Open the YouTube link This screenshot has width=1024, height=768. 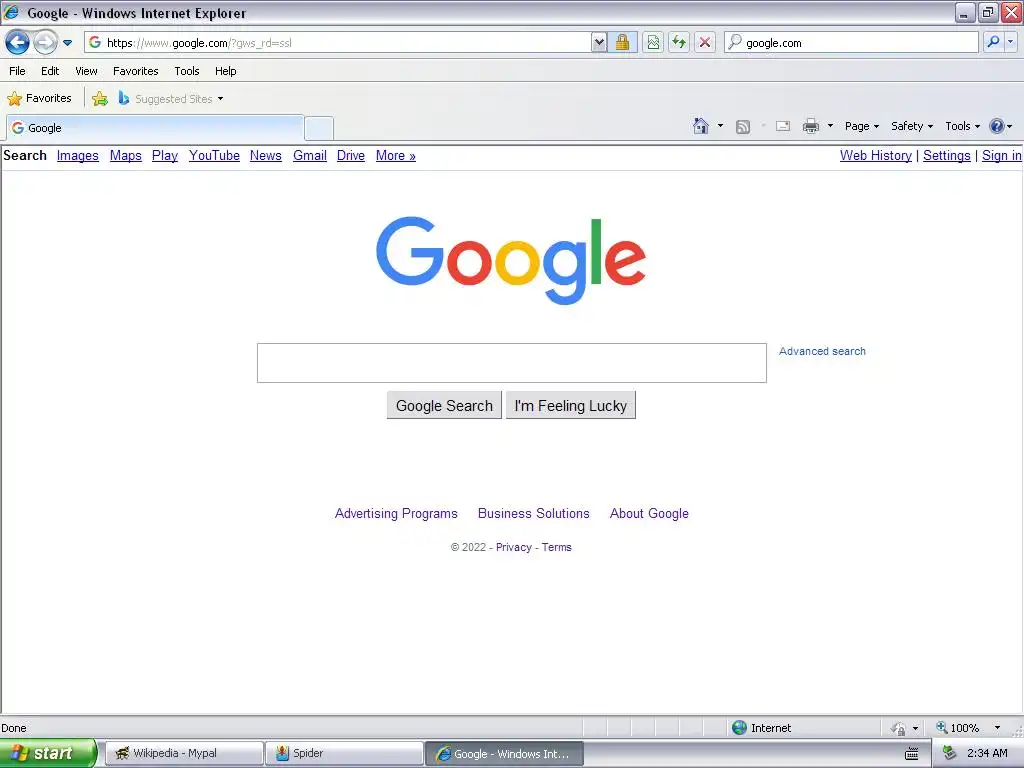[214, 155]
